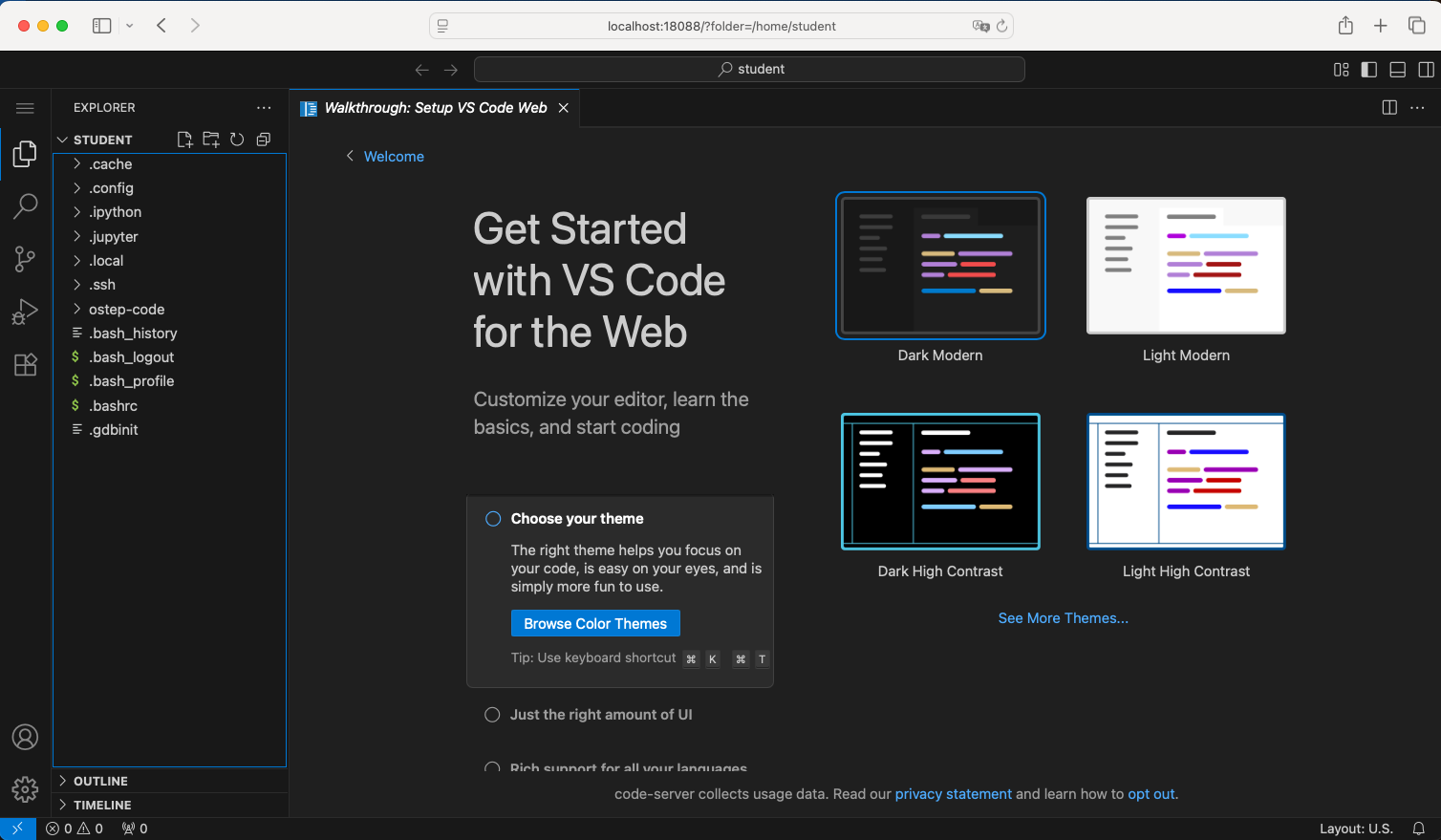The image size is (1441, 840).
Task: Close the Walkthrough Setup VS Code Web tab
Action: (564, 108)
